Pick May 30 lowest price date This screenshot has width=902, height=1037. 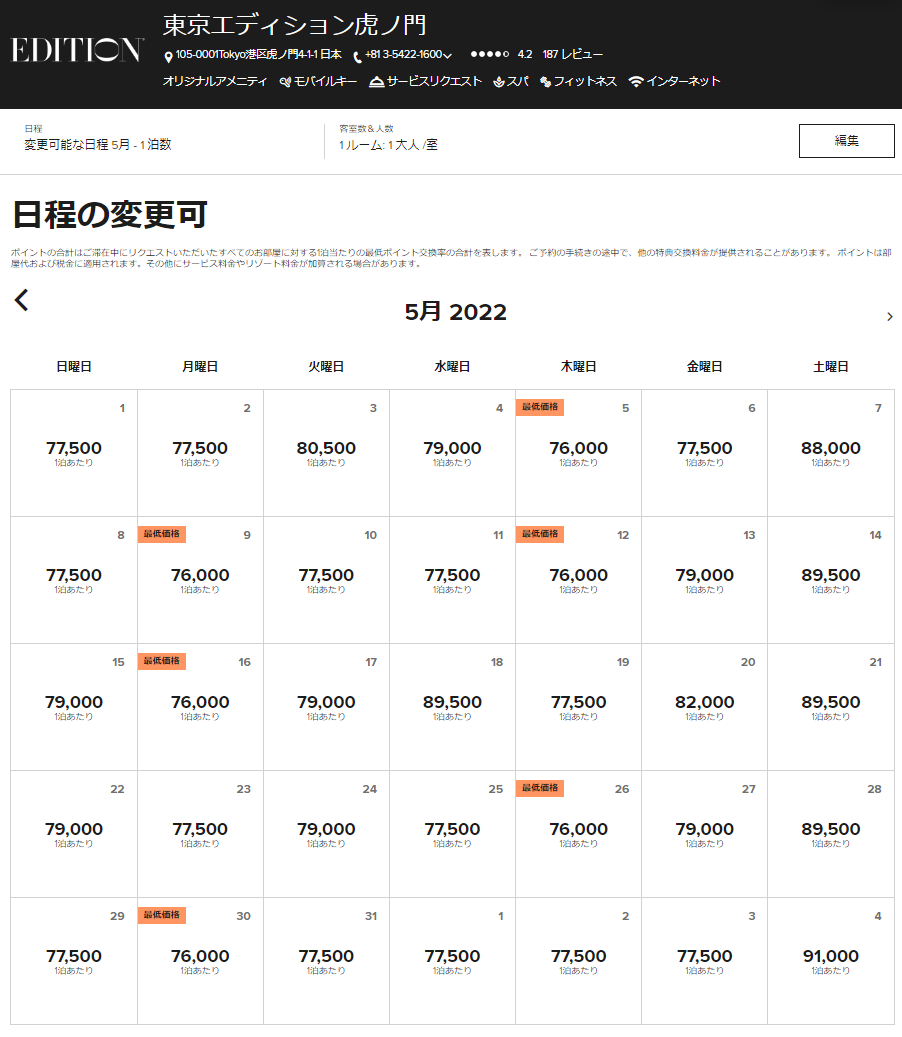tap(200, 960)
